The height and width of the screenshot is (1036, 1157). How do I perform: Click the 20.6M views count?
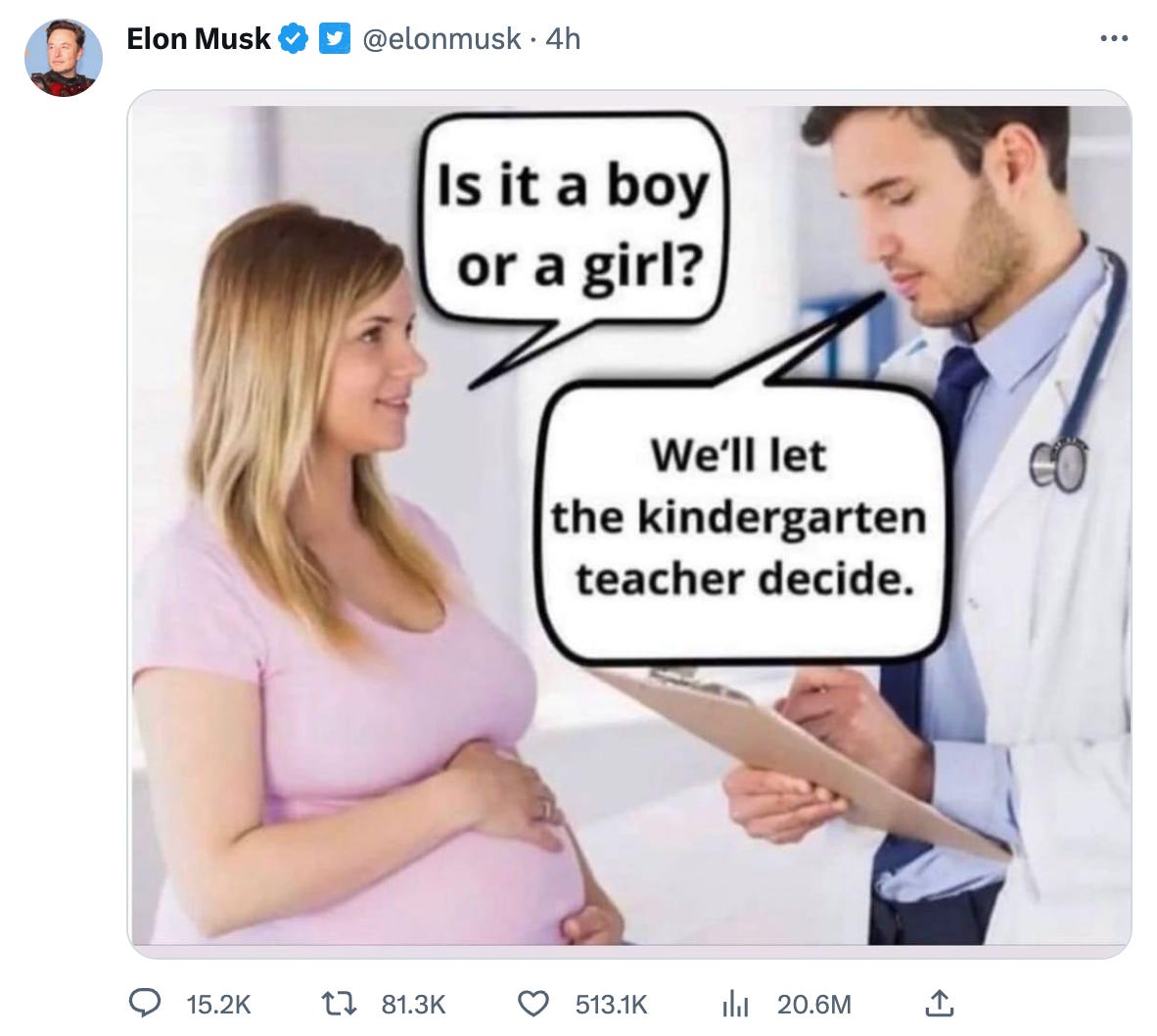(813, 1005)
